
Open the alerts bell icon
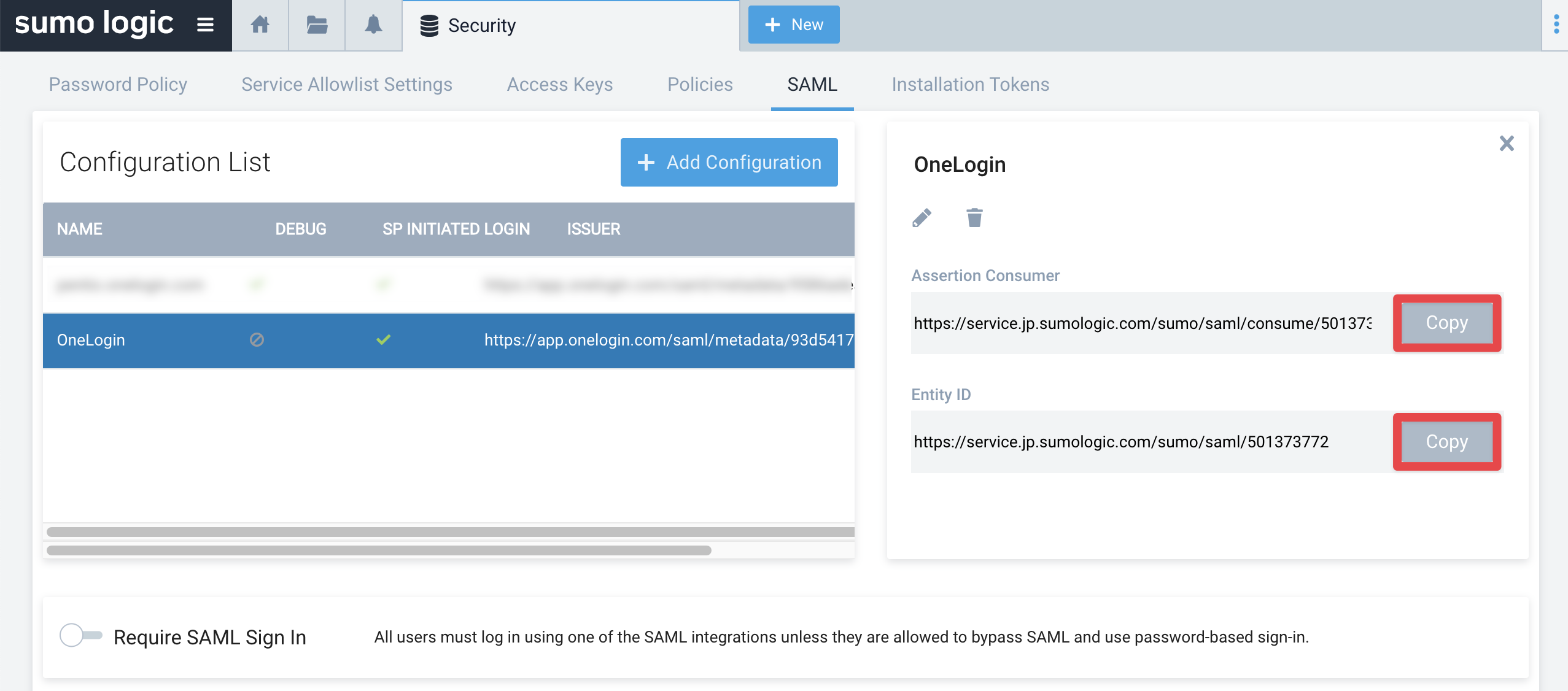[x=373, y=25]
